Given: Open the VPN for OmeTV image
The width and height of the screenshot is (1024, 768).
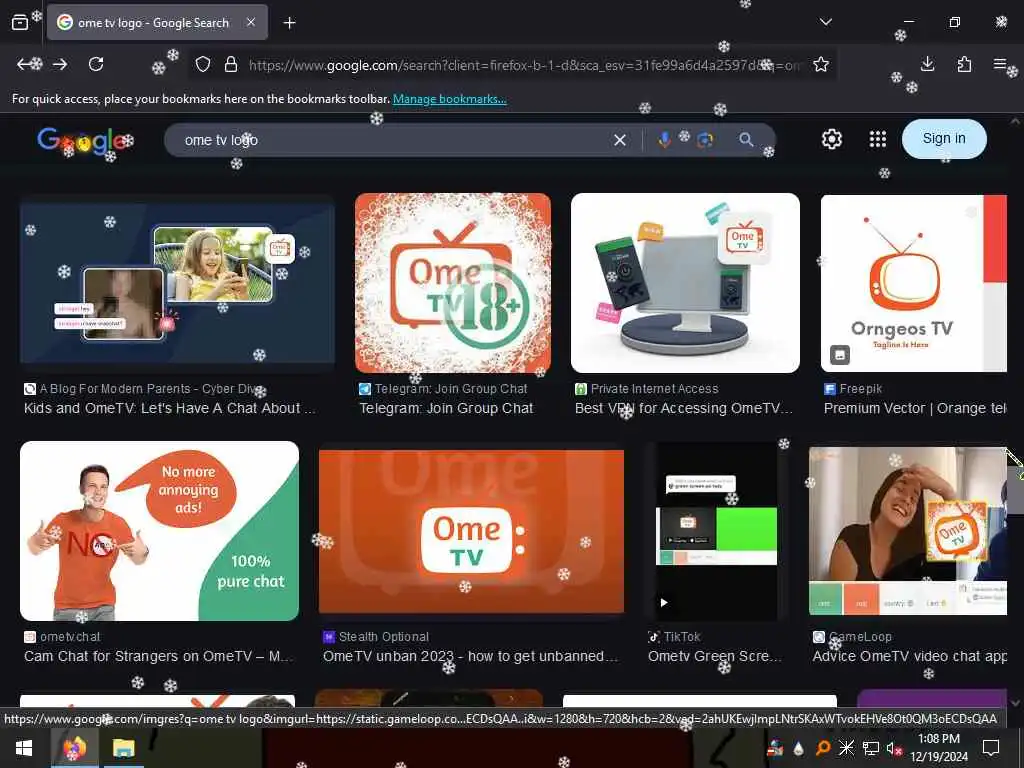Looking at the screenshot, I should click(685, 283).
